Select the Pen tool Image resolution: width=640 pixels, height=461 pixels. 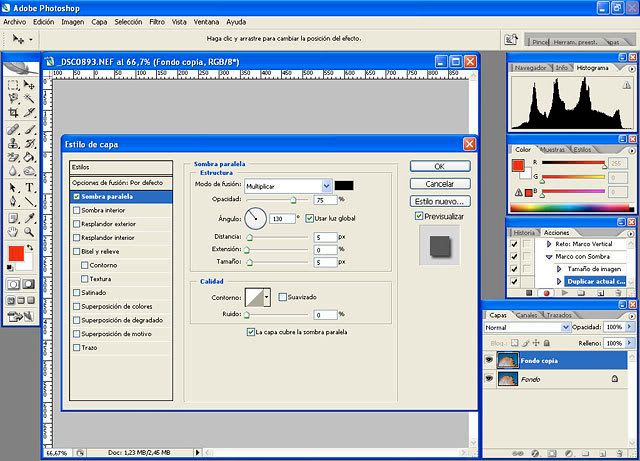point(13,201)
